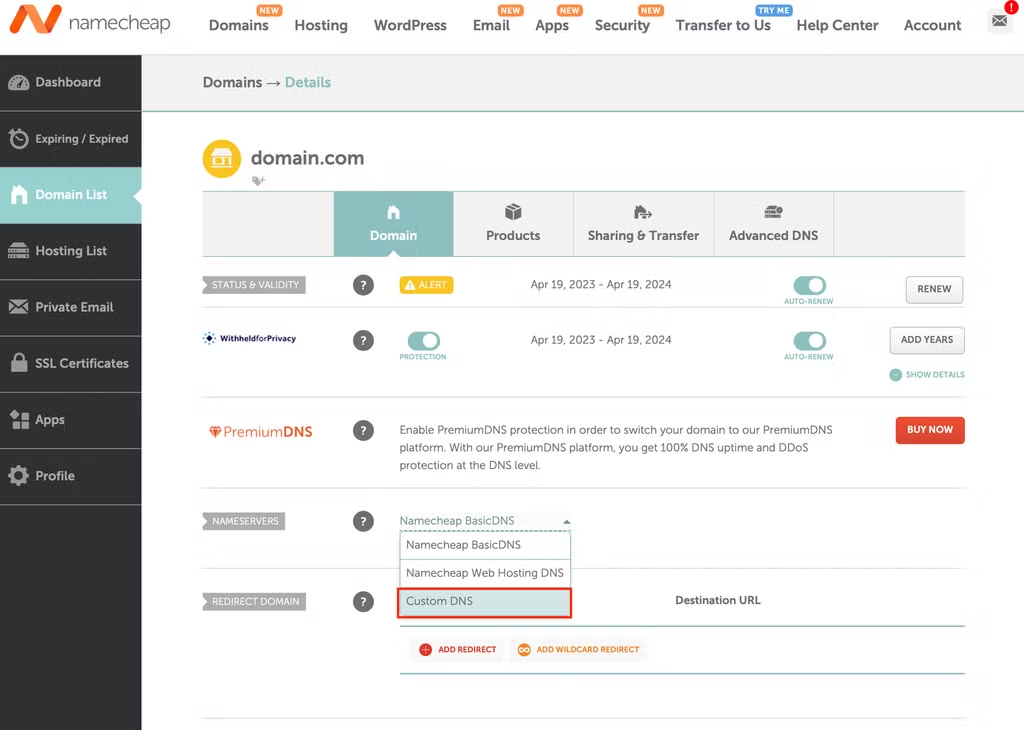This screenshot has height=730, width=1024.
Task: Expand Show Details under Add Years
Action: click(x=927, y=375)
